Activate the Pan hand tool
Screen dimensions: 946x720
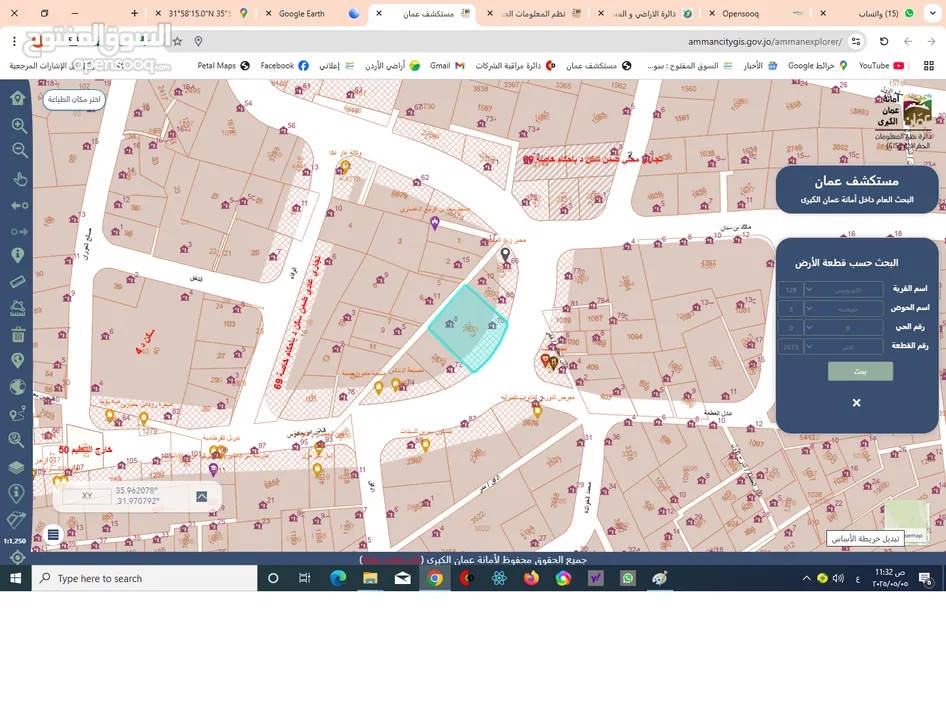click(x=19, y=179)
